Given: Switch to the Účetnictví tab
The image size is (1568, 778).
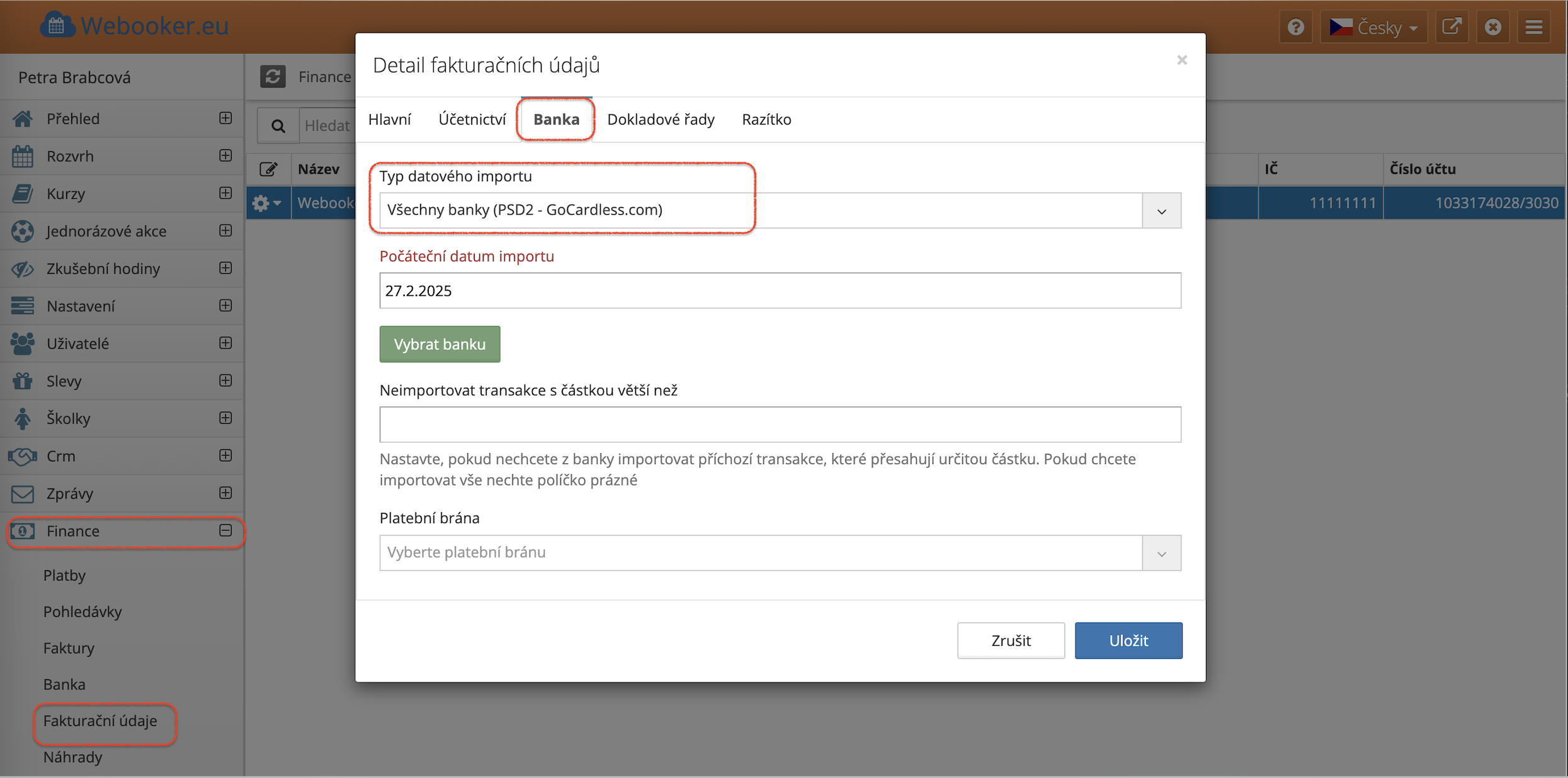Looking at the screenshot, I should 472,120.
